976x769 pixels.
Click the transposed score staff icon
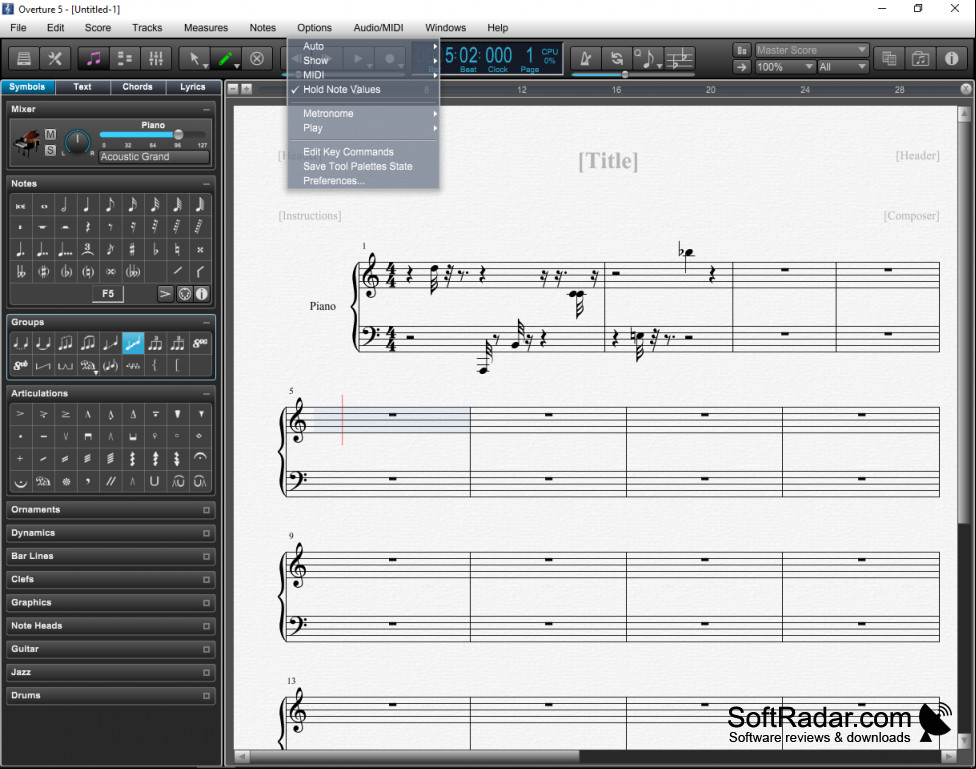pyautogui.click(x=679, y=59)
